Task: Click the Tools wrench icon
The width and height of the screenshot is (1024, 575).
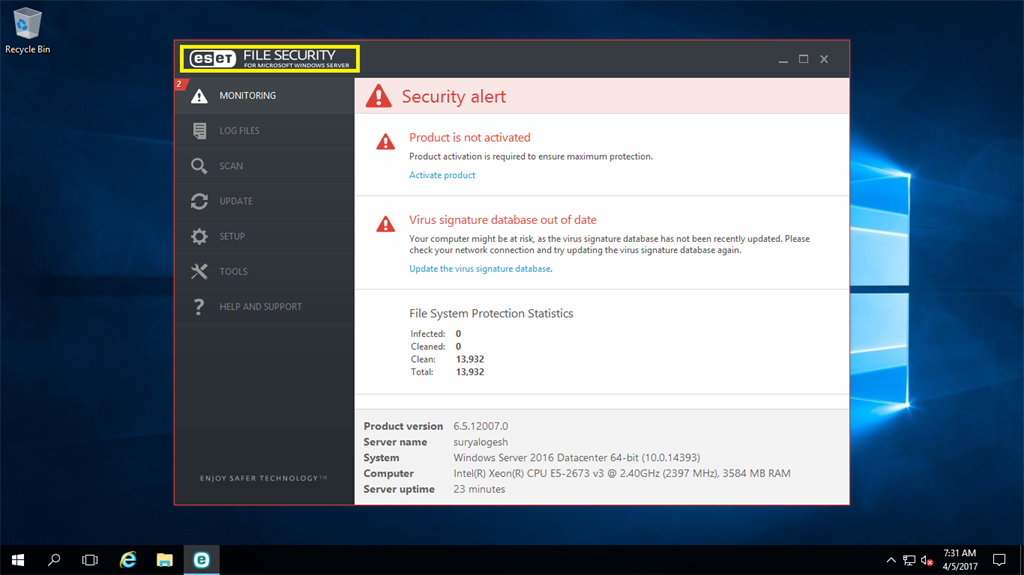Action: tap(199, 271)
